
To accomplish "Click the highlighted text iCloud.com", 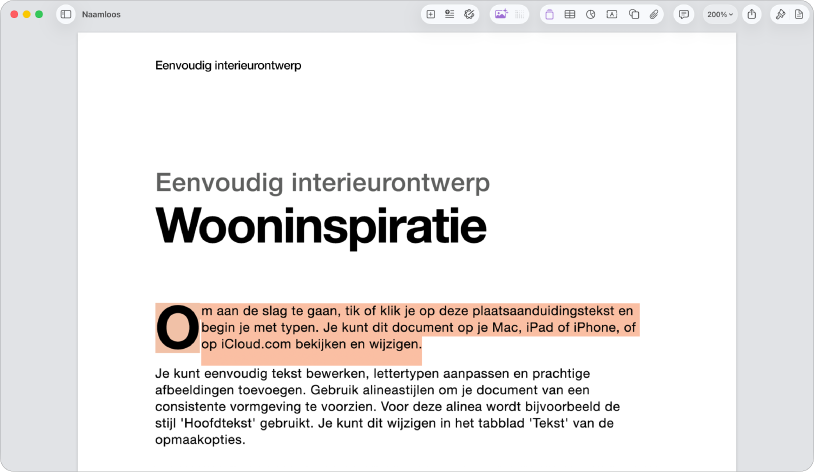I will pos(256,344).
